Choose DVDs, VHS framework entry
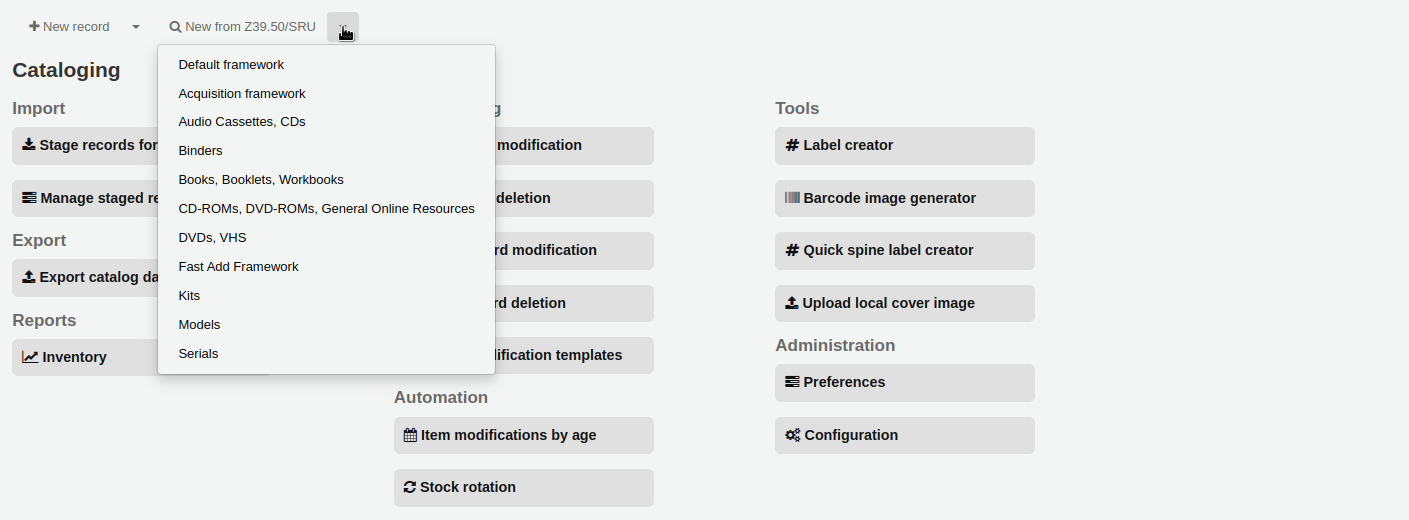This screenshot has height=520, width=1409. coord(212,238)
